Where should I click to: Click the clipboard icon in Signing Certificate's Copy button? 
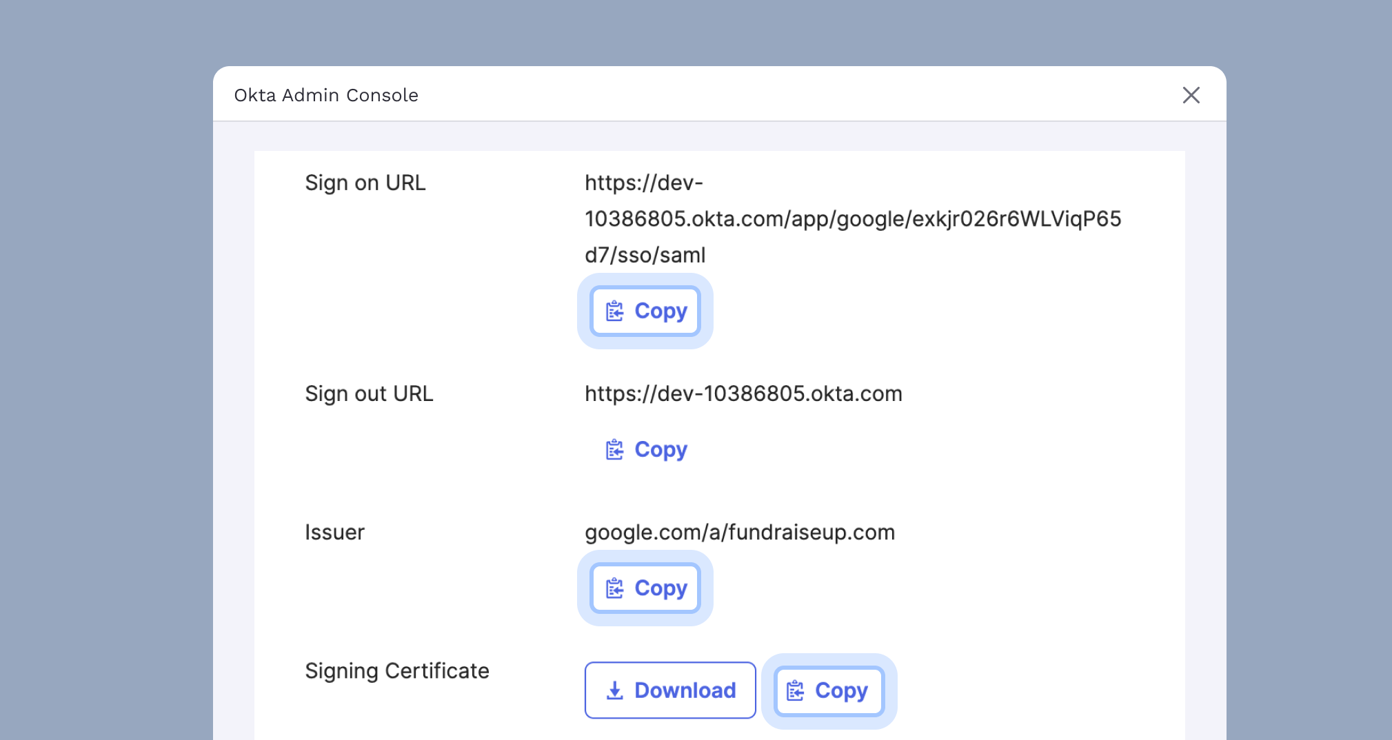click(796, 690)
